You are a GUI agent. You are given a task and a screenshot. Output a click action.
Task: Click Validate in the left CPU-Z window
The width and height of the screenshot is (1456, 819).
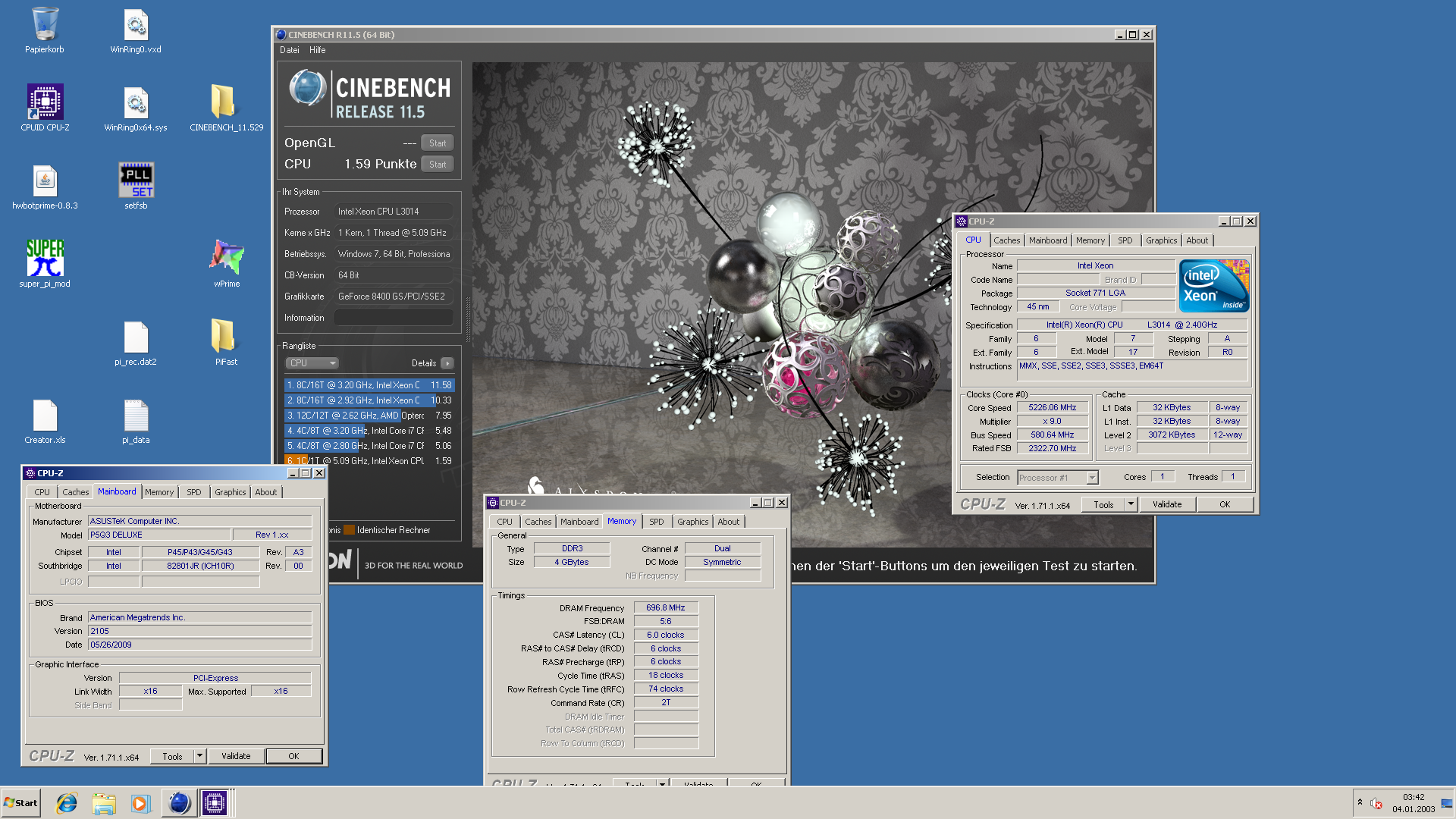click(x=236, y=756)
